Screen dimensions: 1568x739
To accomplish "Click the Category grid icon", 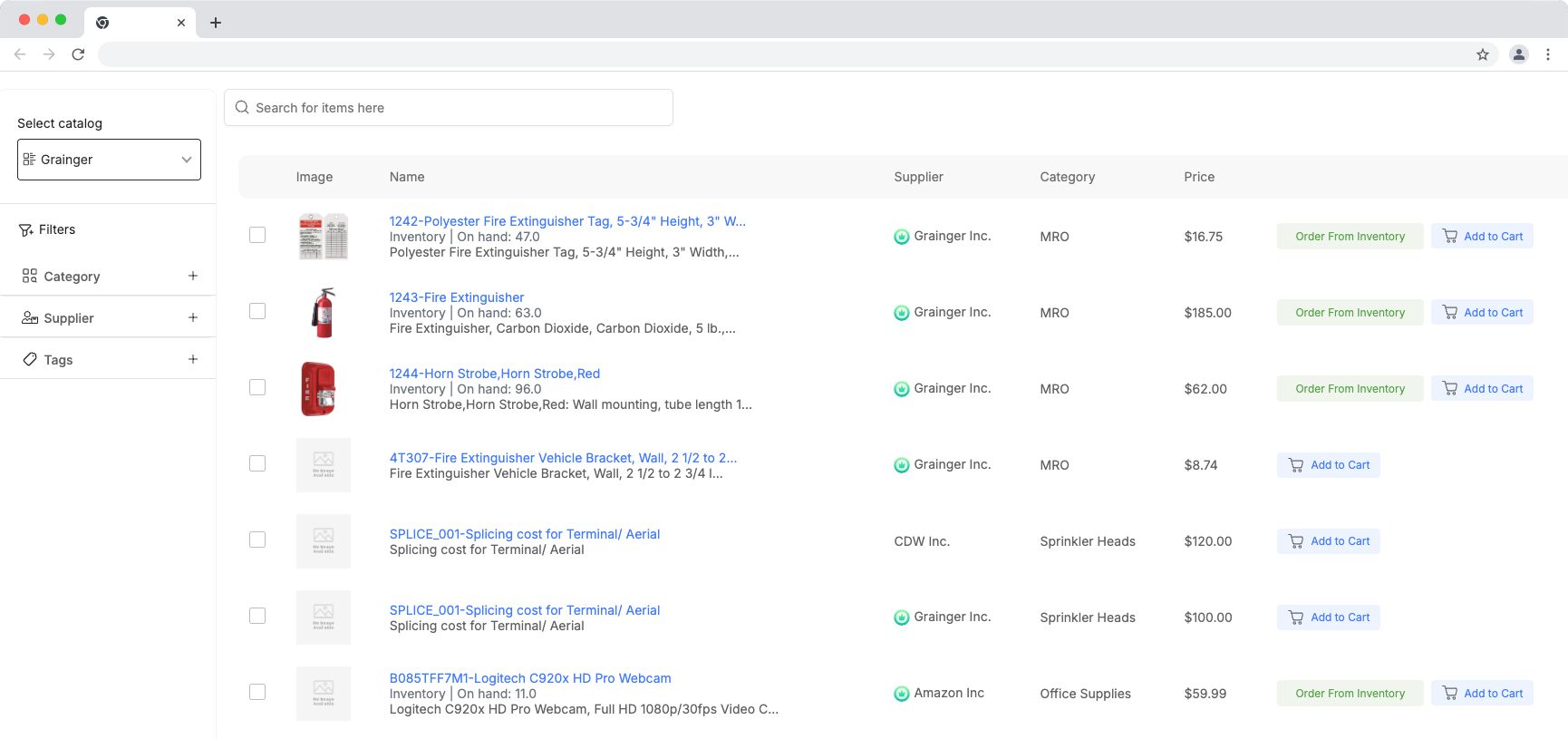I will point(30,276).
